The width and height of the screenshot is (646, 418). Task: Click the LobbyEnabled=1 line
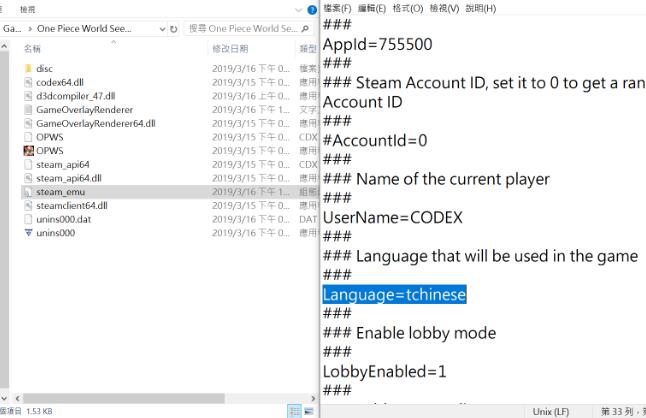[x=384, y=371]
